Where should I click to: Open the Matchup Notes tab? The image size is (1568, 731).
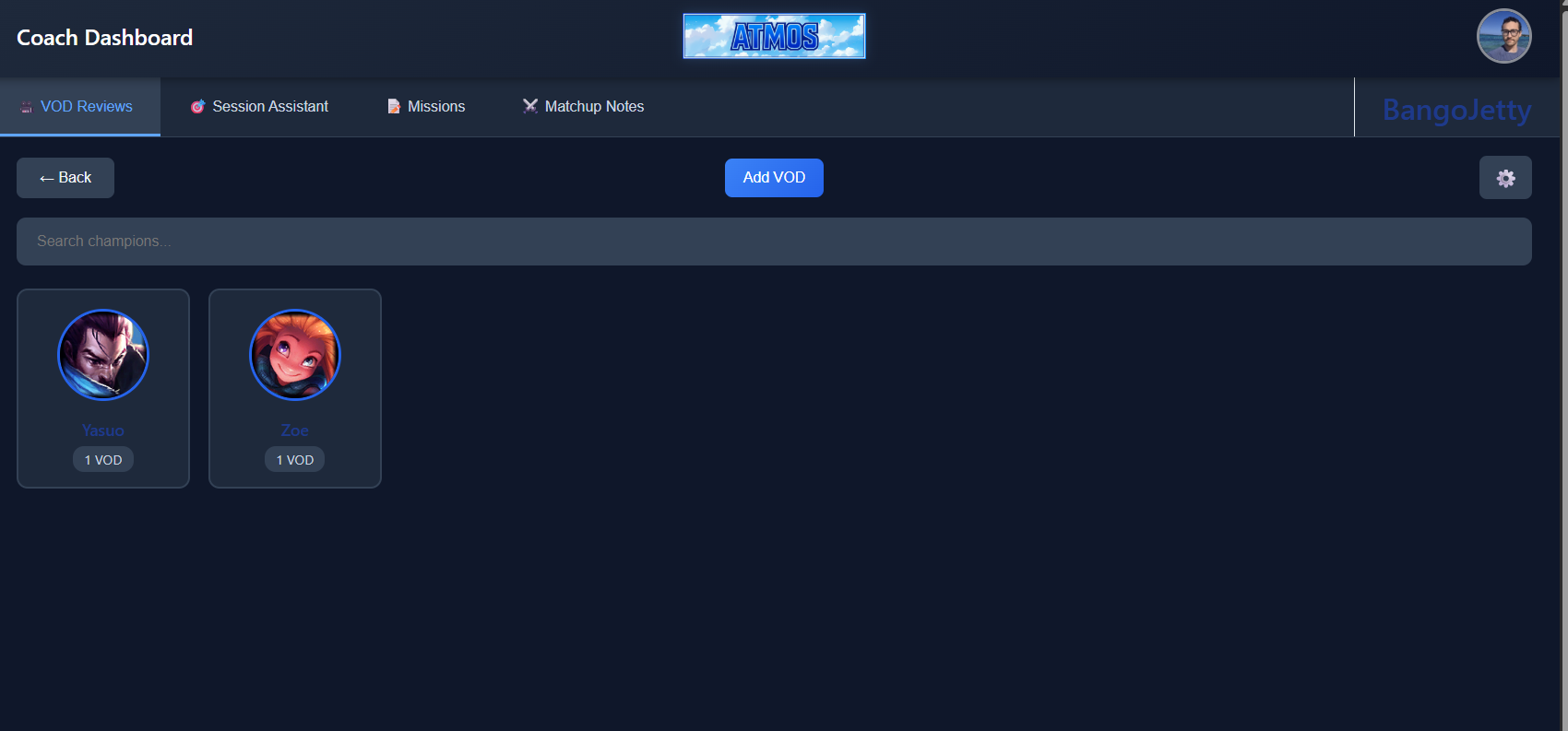coord(583,107)
